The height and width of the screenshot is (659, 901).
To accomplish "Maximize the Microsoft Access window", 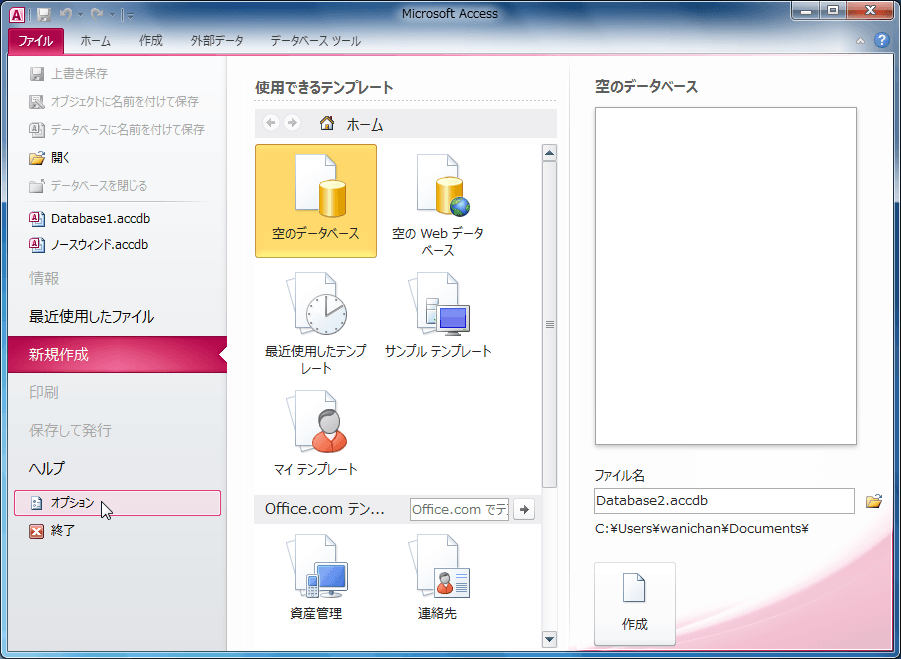I will point(833,11).
